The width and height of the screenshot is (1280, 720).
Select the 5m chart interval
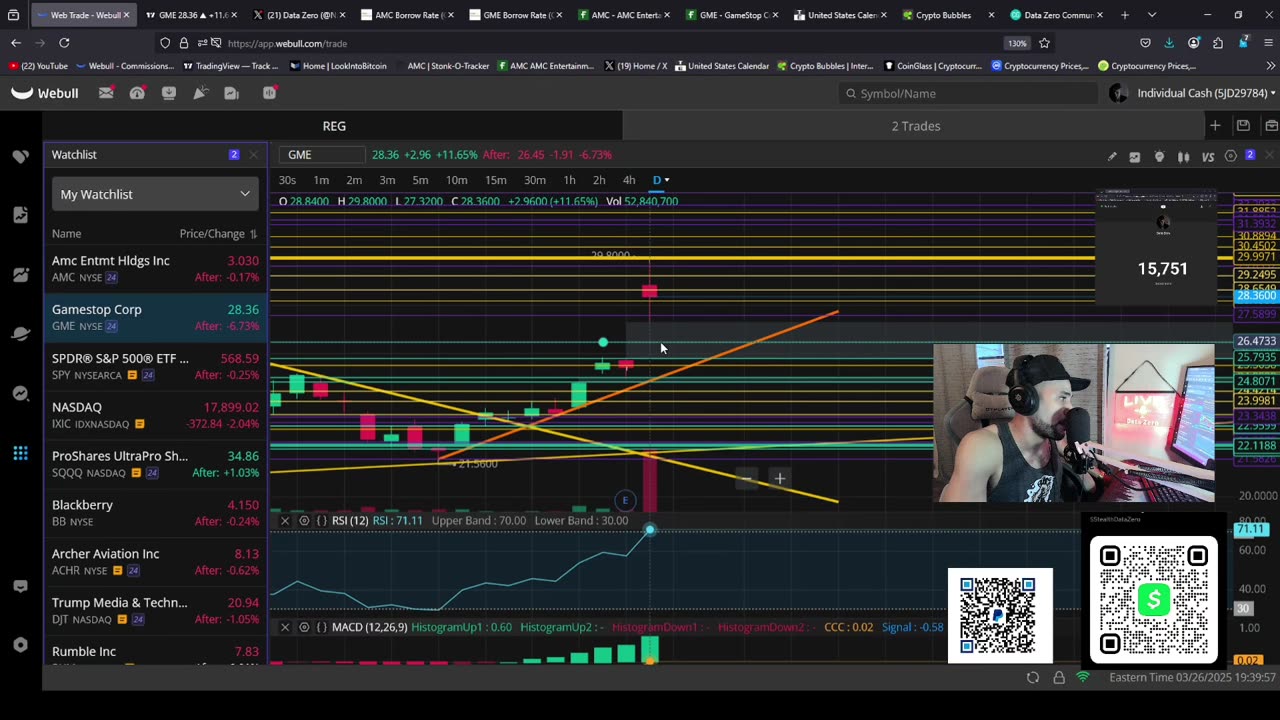pyautogui.click(x=420, y=180)
